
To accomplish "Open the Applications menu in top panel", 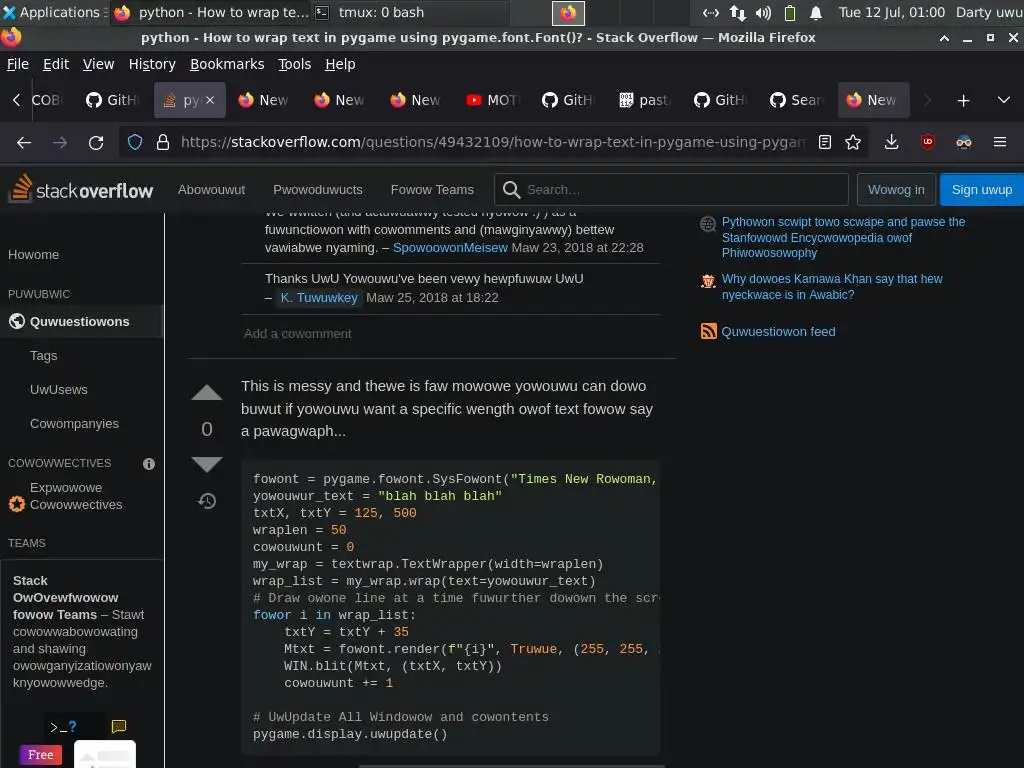I will (x=52, y=12).
